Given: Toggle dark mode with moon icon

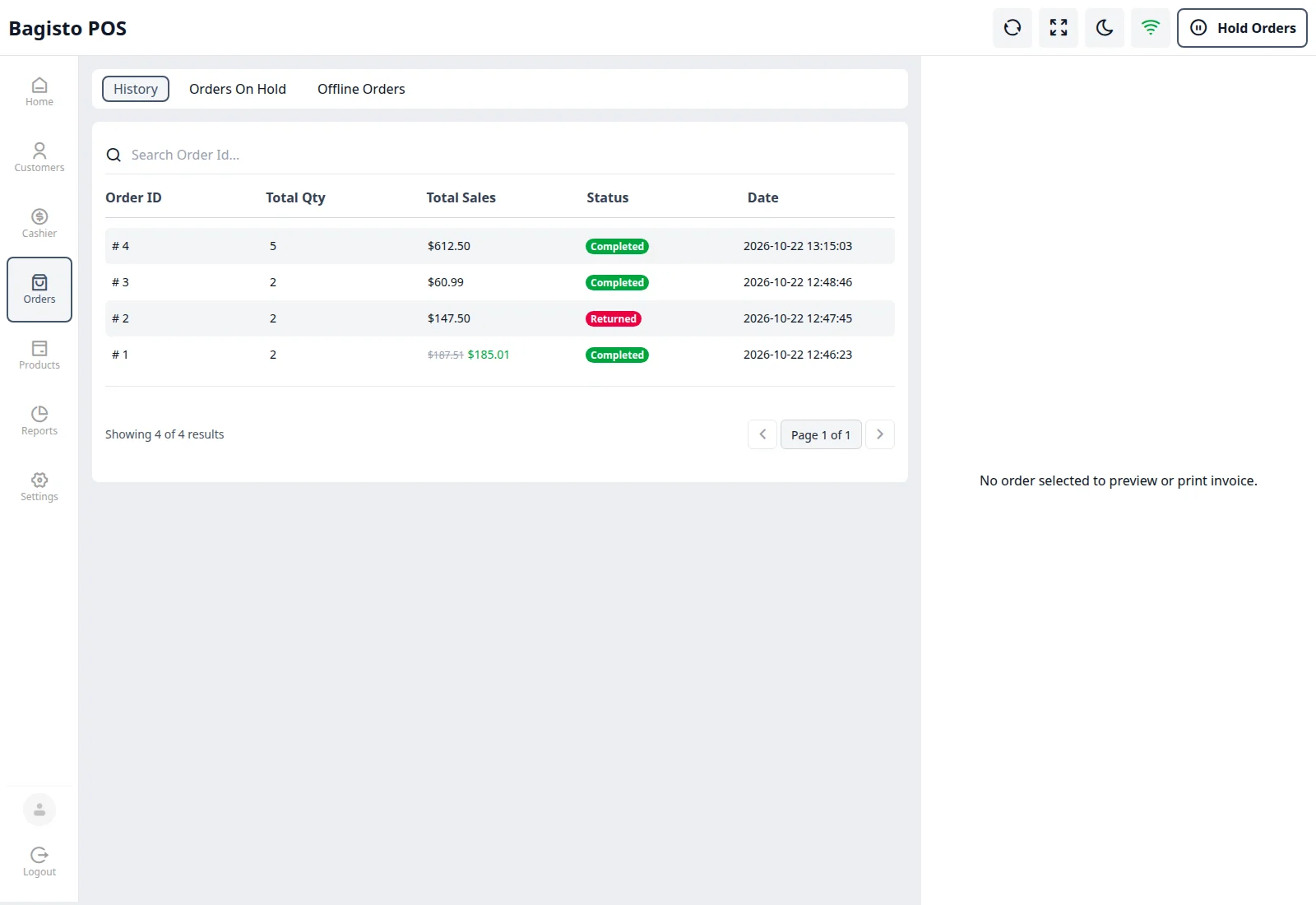Looking at the screenshot, I should click(x=1105, y=28).
